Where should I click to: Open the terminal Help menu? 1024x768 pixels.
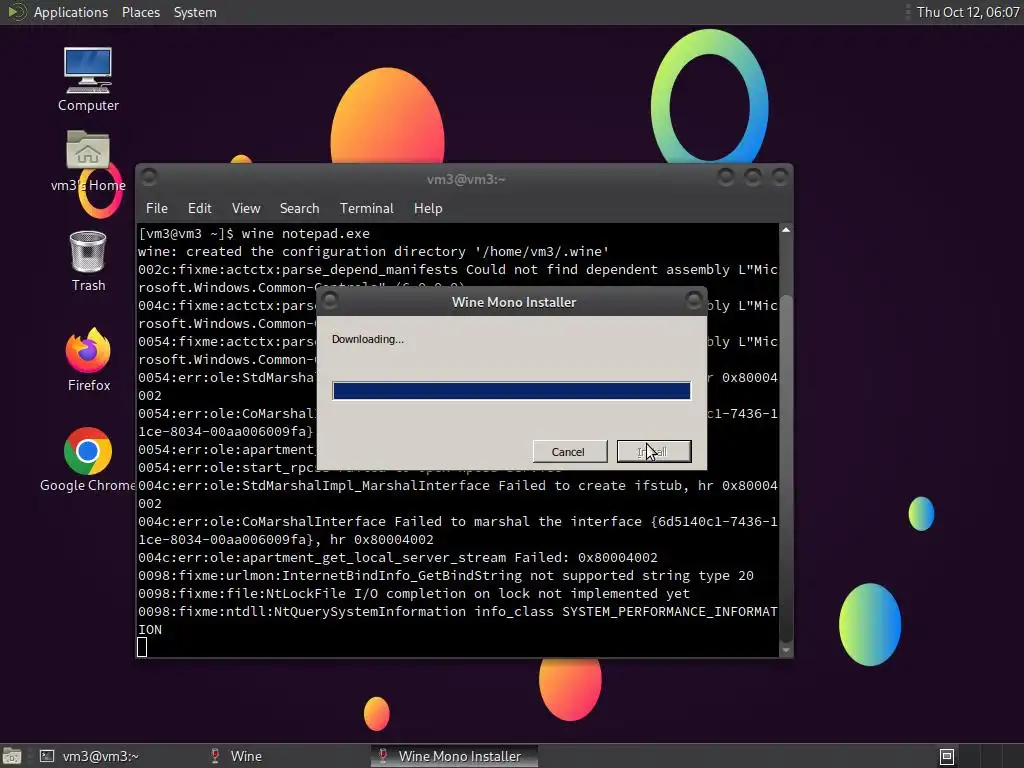[428, 208]
